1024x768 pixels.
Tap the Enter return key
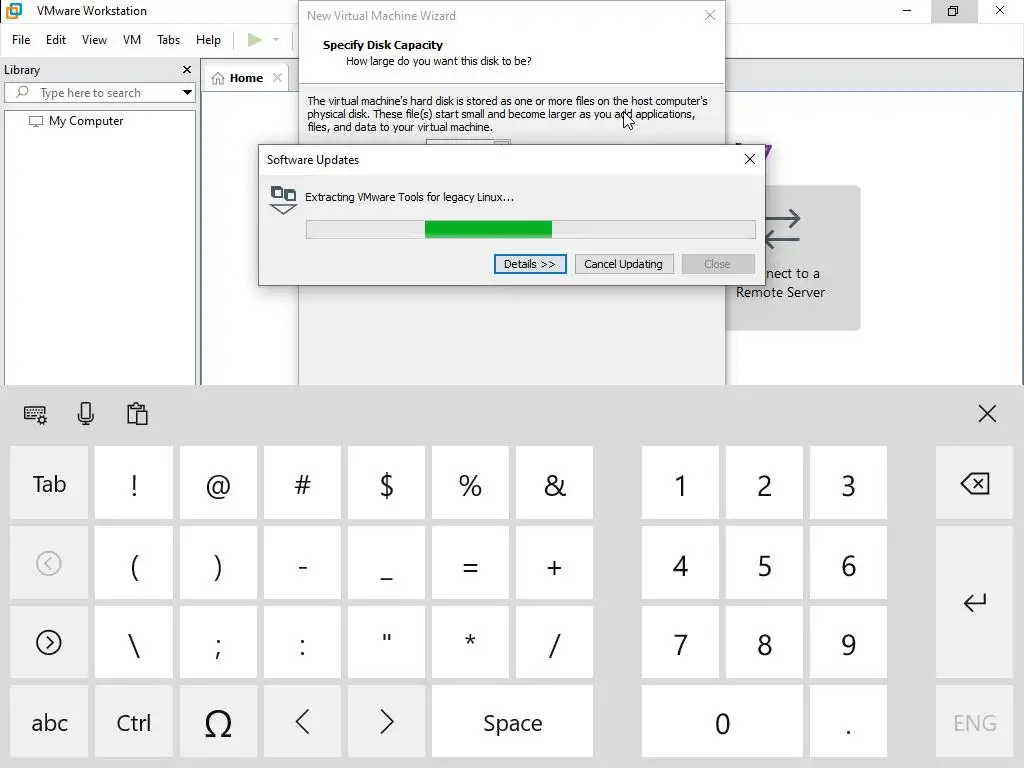[x=974, y=602]
